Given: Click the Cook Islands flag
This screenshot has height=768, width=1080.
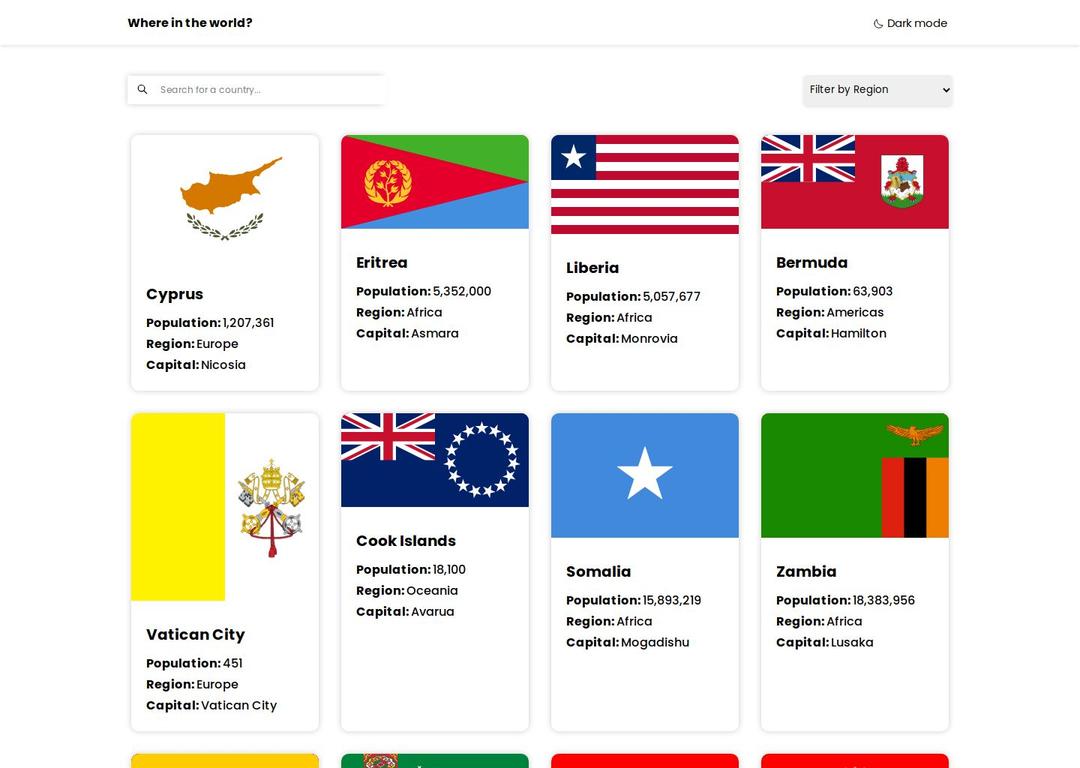Looking at the screenshot, I should [x=435, y=460].
